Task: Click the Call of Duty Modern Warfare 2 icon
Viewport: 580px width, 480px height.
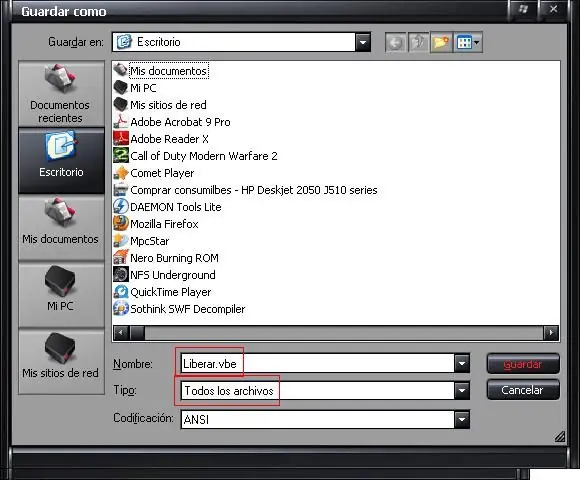Action: pyautogui.click(x=121, y=156)
